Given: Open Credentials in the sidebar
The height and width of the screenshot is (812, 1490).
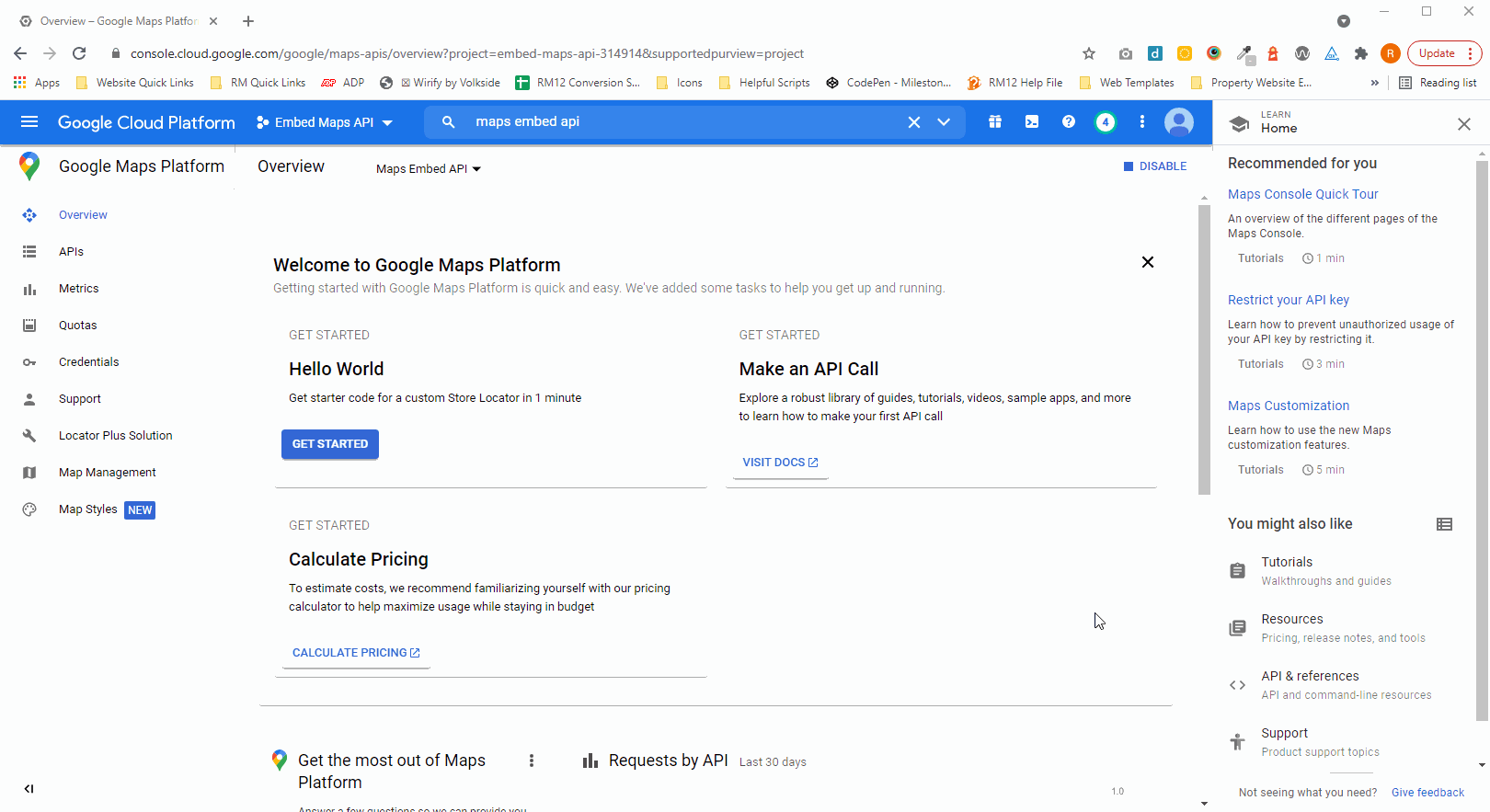Looking at the screenshot, I should pos(88,362).
